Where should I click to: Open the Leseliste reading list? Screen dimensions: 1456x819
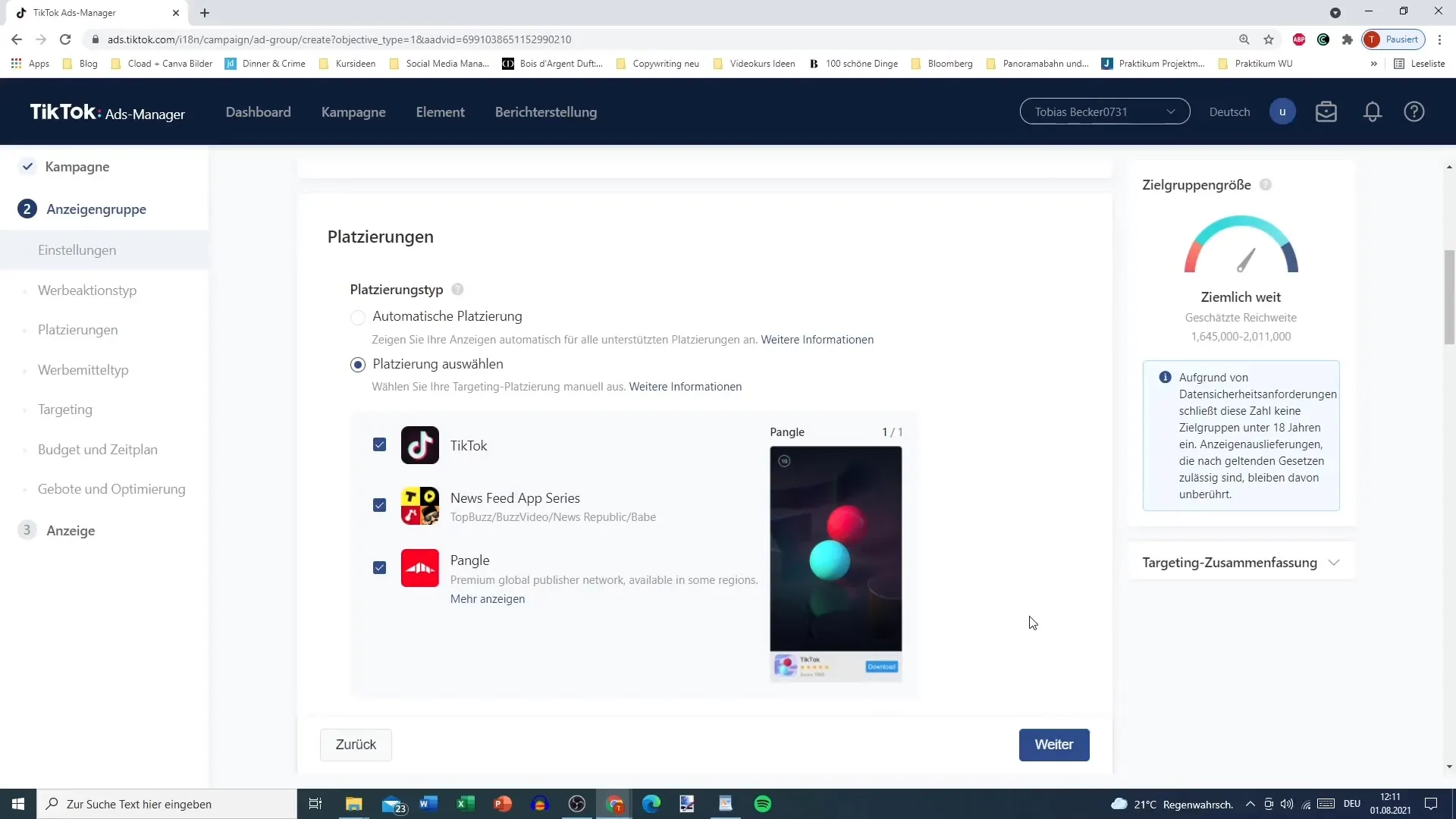click(x=1420, y=64)
